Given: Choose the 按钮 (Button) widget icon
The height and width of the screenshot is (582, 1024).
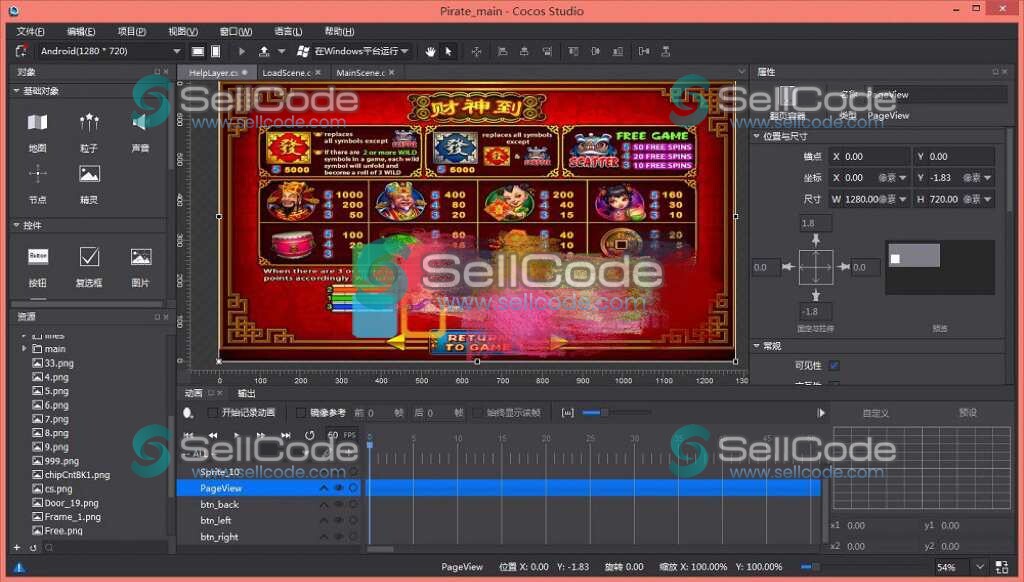Looking at the screenshot, I should click(37, 257).
